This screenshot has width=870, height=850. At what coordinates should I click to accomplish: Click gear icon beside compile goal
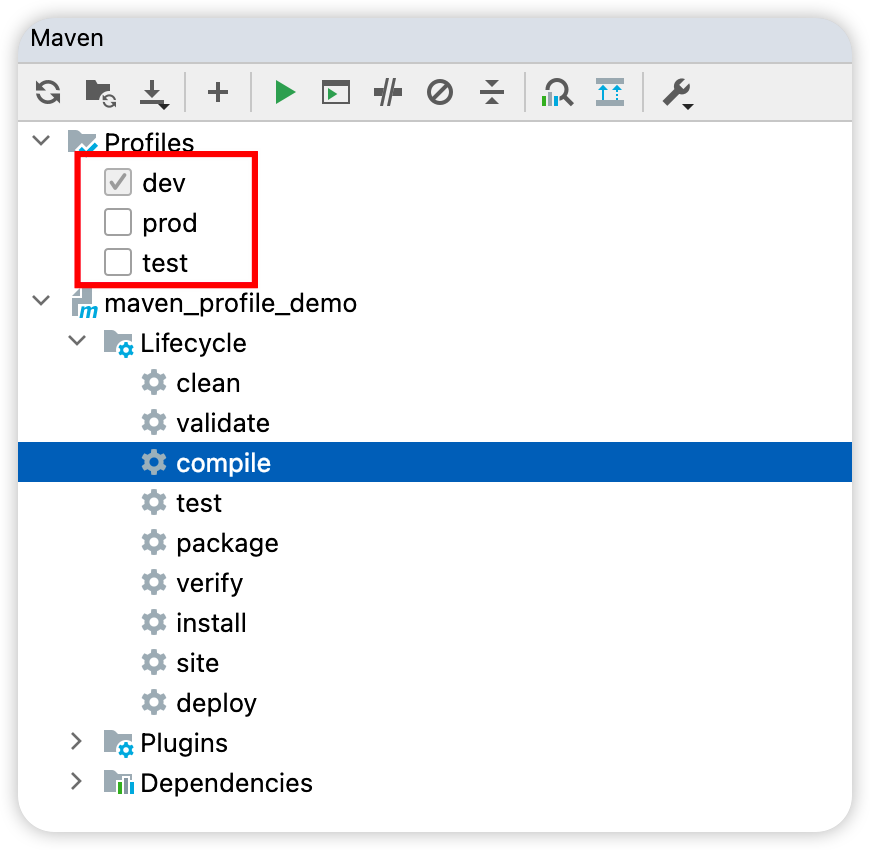154,463
